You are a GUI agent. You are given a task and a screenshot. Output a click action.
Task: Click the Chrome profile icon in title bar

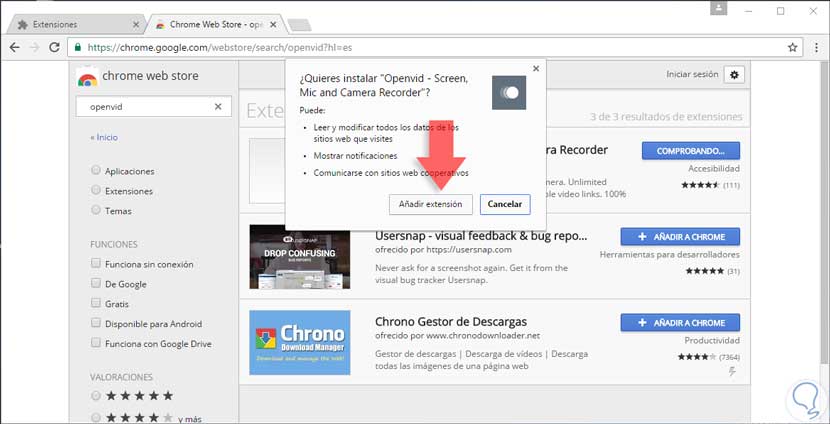[x=719, y=8]
